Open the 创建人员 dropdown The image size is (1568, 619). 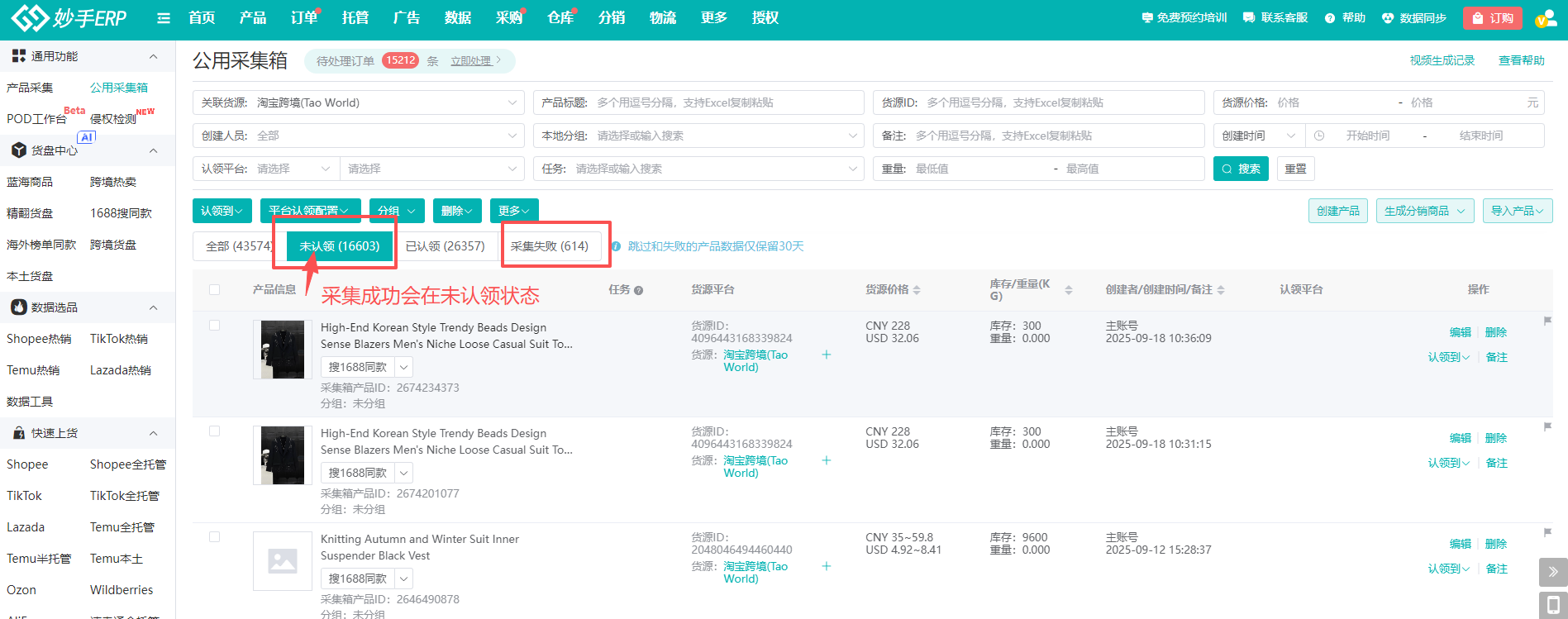click(359, 136)
